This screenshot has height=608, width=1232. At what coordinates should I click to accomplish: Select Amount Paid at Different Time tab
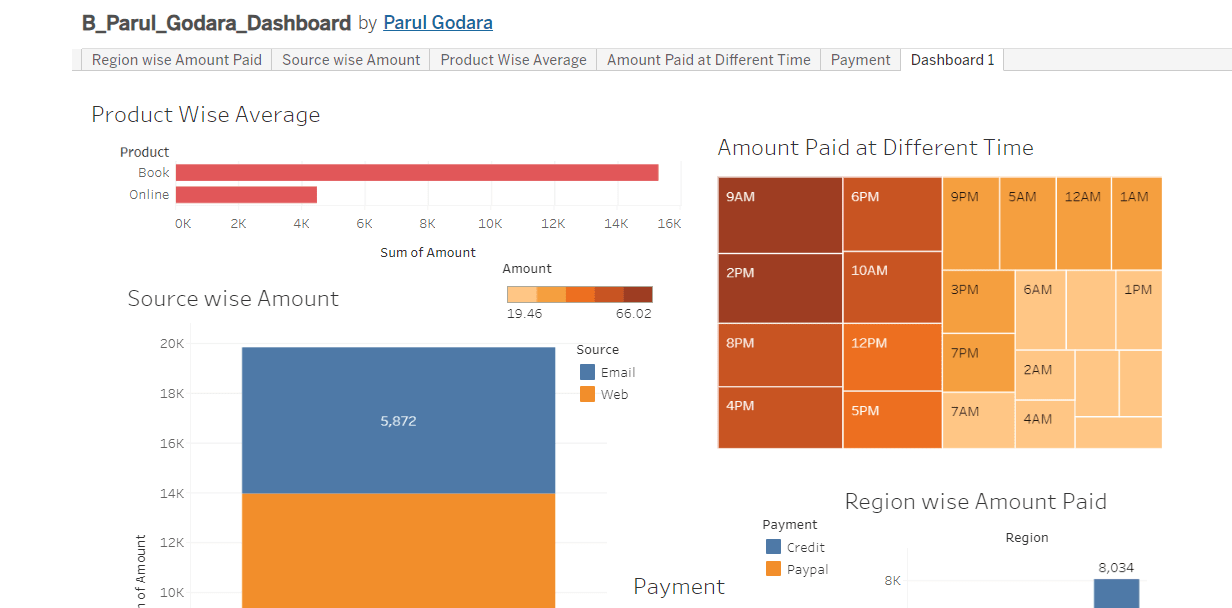[x=708, y=60]
